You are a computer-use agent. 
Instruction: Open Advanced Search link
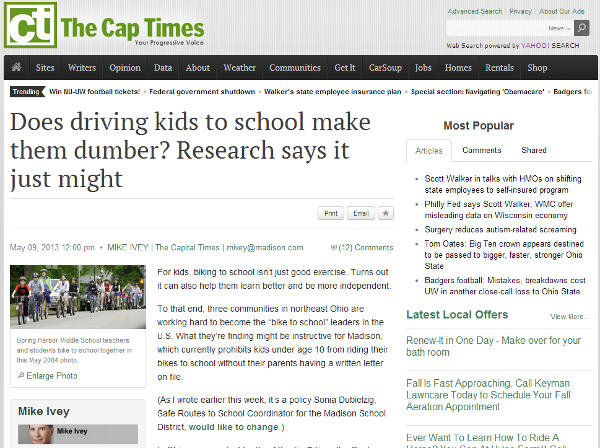pos(475,11)
